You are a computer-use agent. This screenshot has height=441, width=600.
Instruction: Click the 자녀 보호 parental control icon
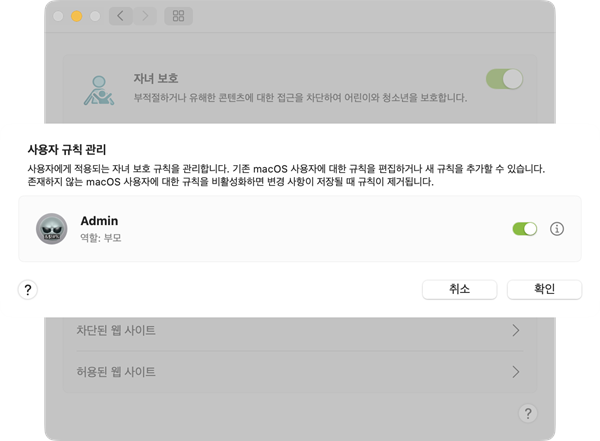99,90
